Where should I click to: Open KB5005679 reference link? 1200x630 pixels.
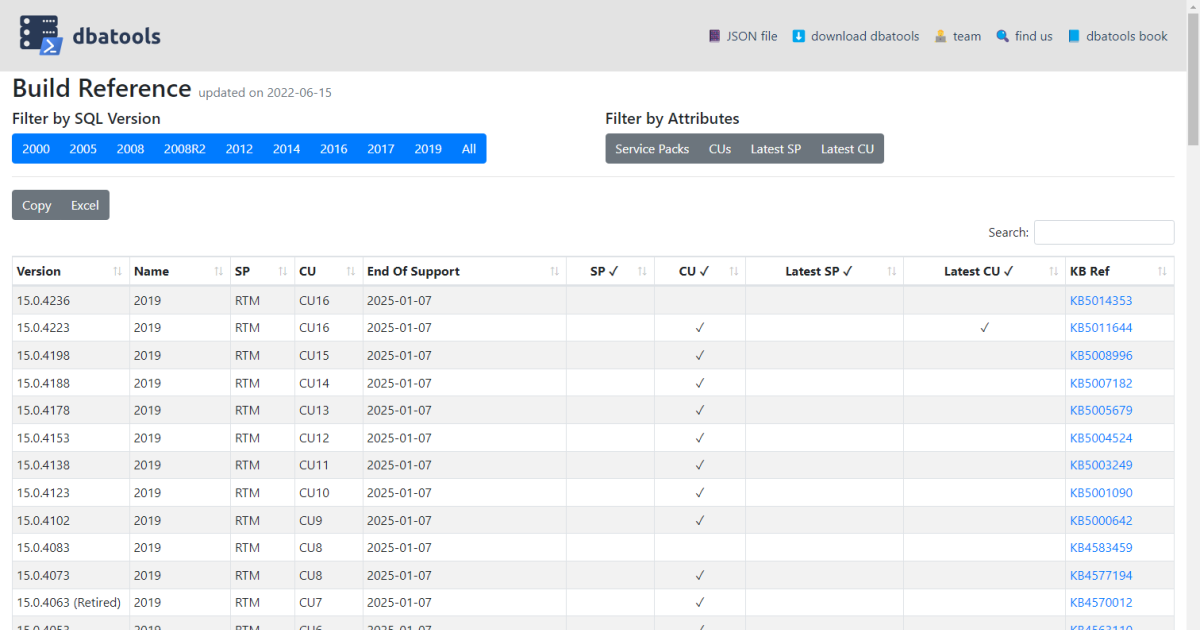click(x=1101, y=410)
